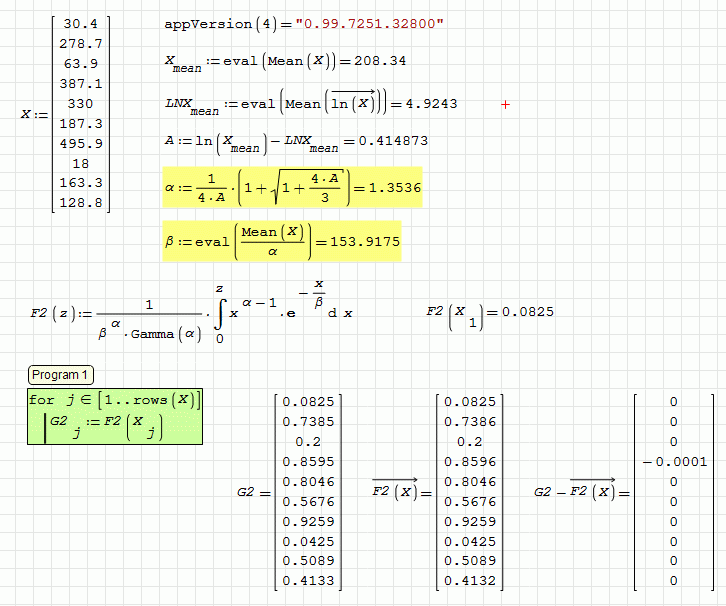Click the Program 1 label
Screen dimensions: 726x606
[61, 375]
